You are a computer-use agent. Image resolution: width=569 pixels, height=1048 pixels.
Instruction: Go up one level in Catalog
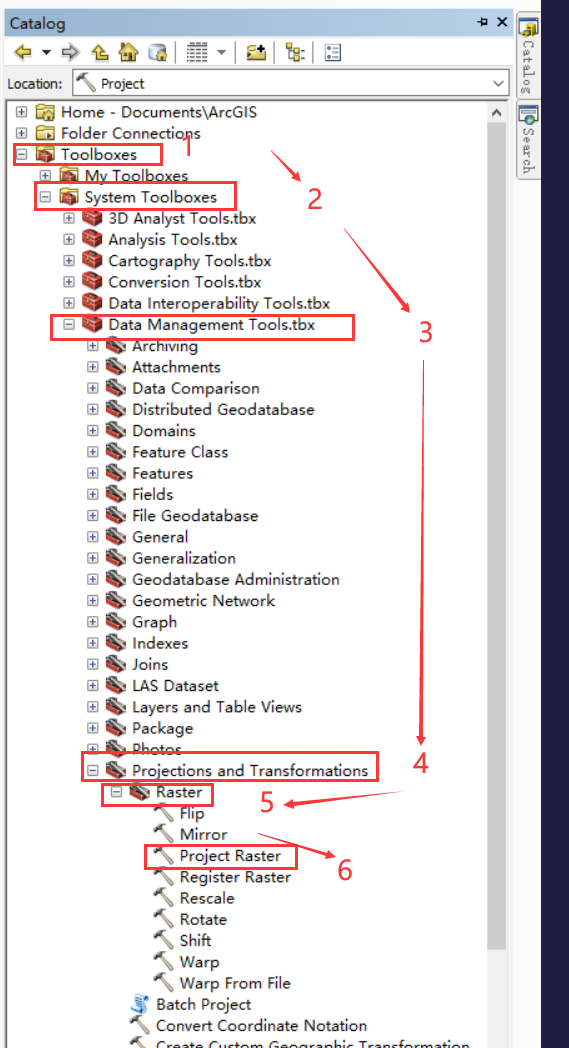[100, 51]
